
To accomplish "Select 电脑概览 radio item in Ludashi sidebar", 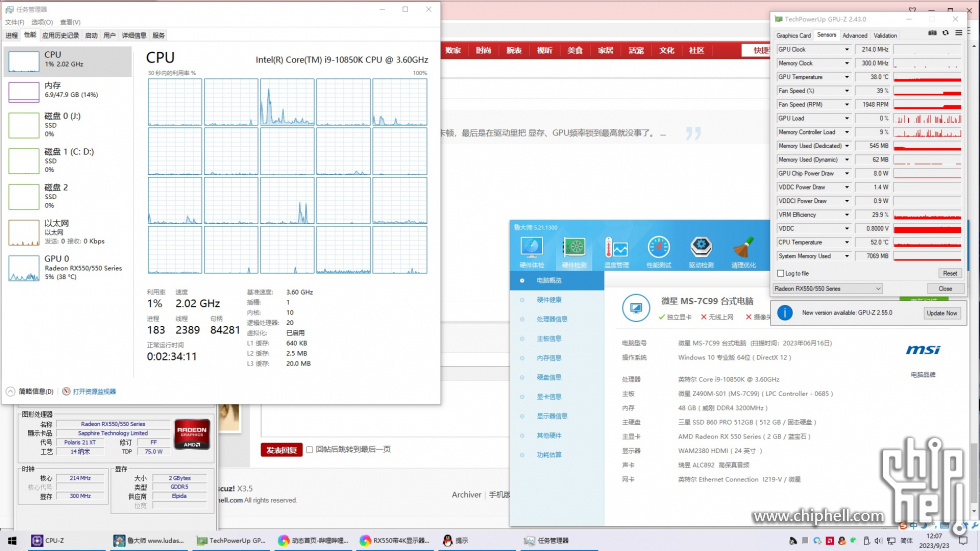I will 558,280.
